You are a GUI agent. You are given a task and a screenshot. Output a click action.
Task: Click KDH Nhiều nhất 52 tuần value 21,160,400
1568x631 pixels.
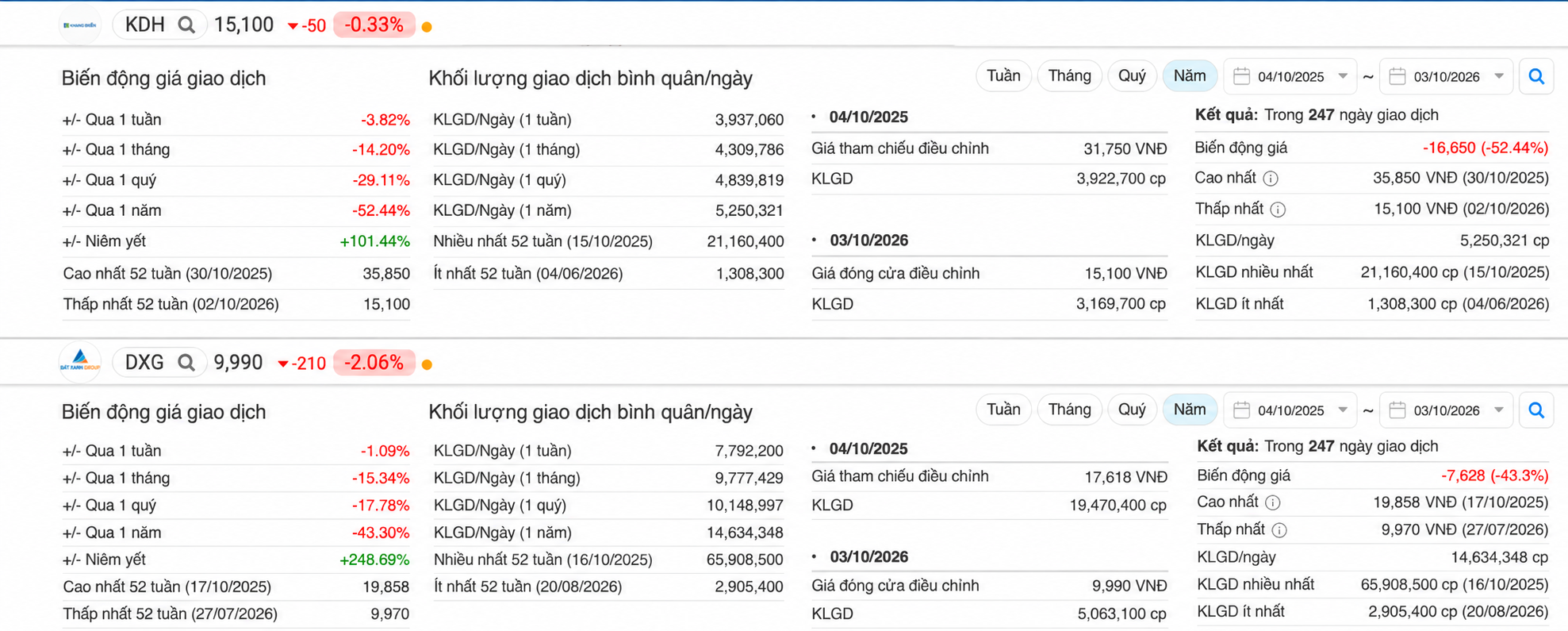pyautogui.click(x=745, y=241)
